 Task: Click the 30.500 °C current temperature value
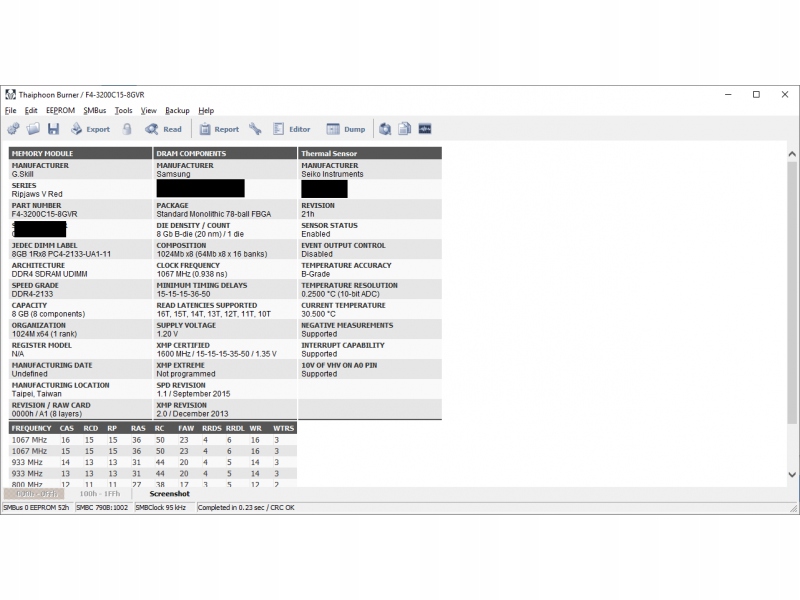(318, 314)
